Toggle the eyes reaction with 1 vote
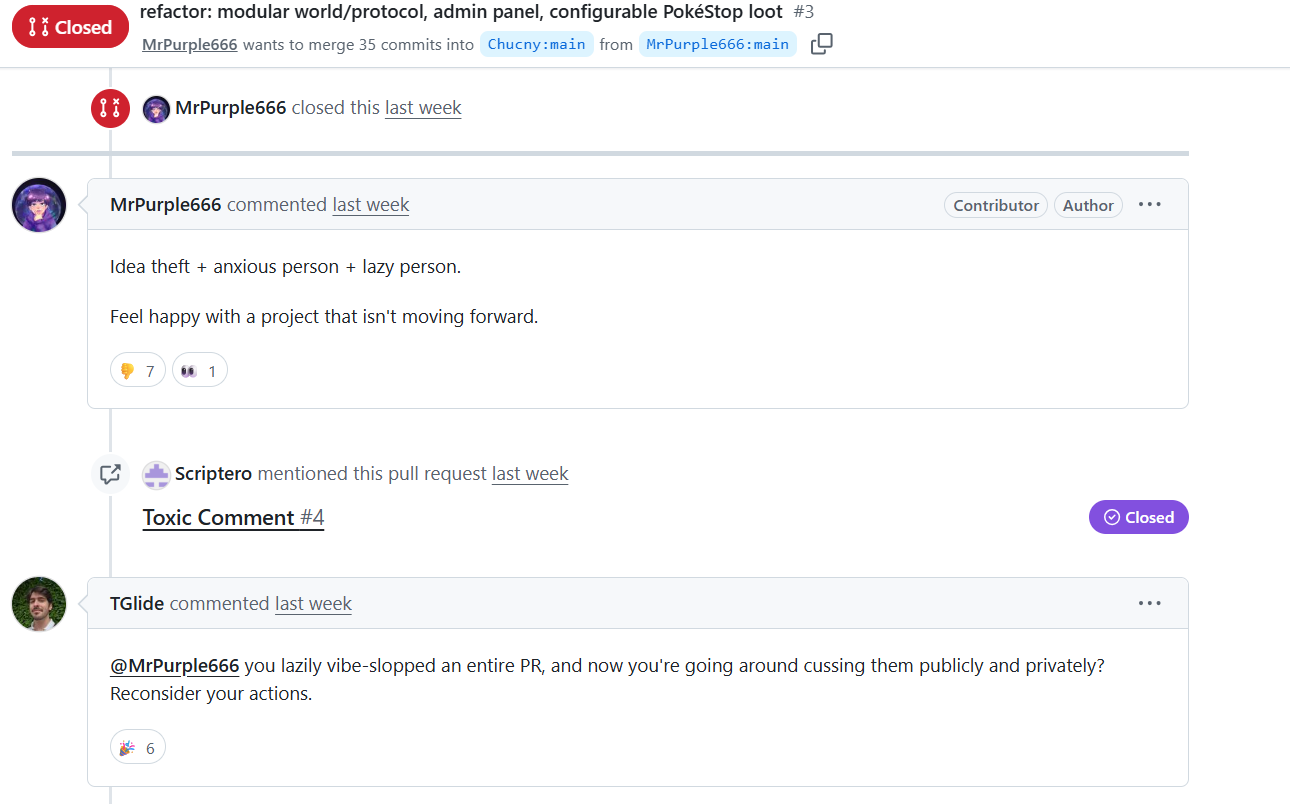 click(200, 371)
